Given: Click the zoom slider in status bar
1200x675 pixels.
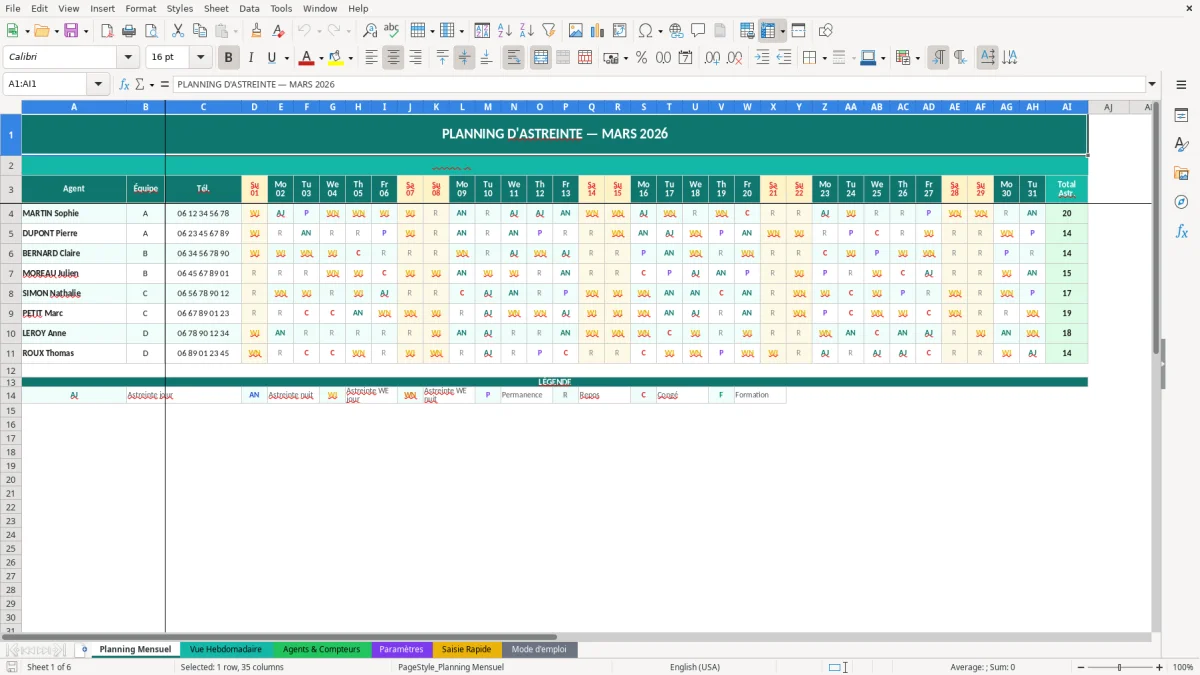Looking at the screenshot, I should coord(1120,667).
